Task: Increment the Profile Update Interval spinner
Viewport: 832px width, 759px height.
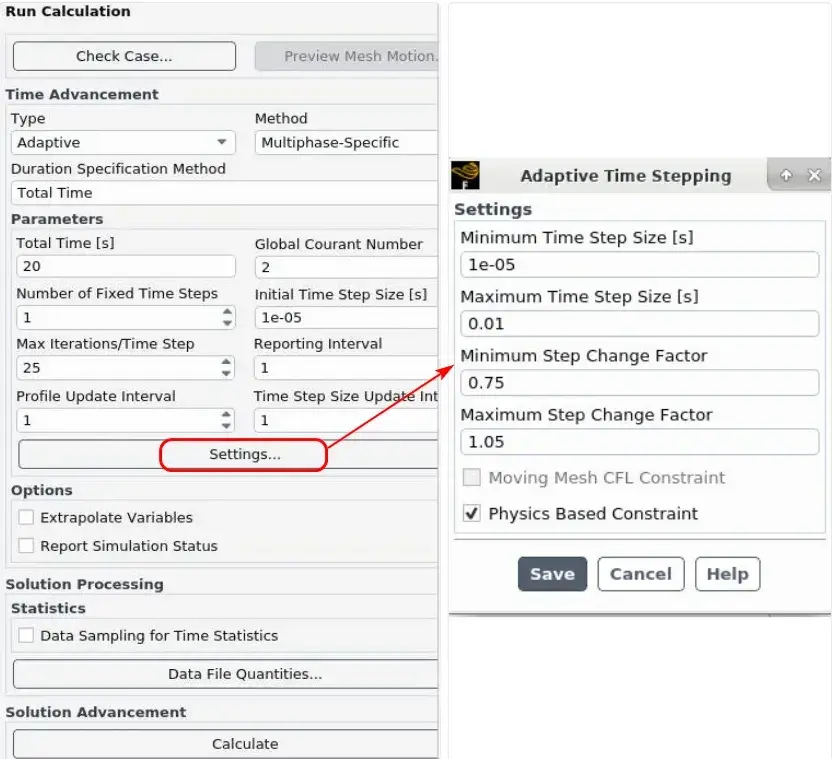Action: 227,415
